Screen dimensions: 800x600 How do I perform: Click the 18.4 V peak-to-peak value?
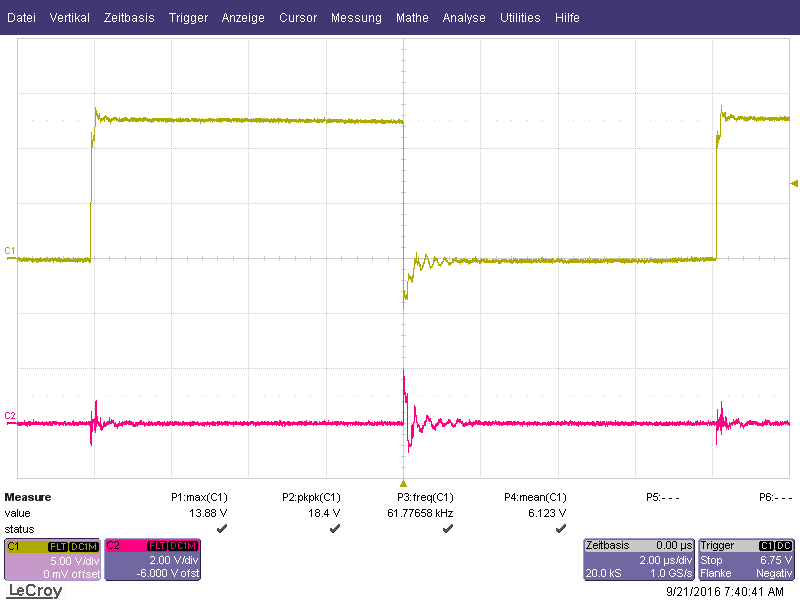point(324,513)
